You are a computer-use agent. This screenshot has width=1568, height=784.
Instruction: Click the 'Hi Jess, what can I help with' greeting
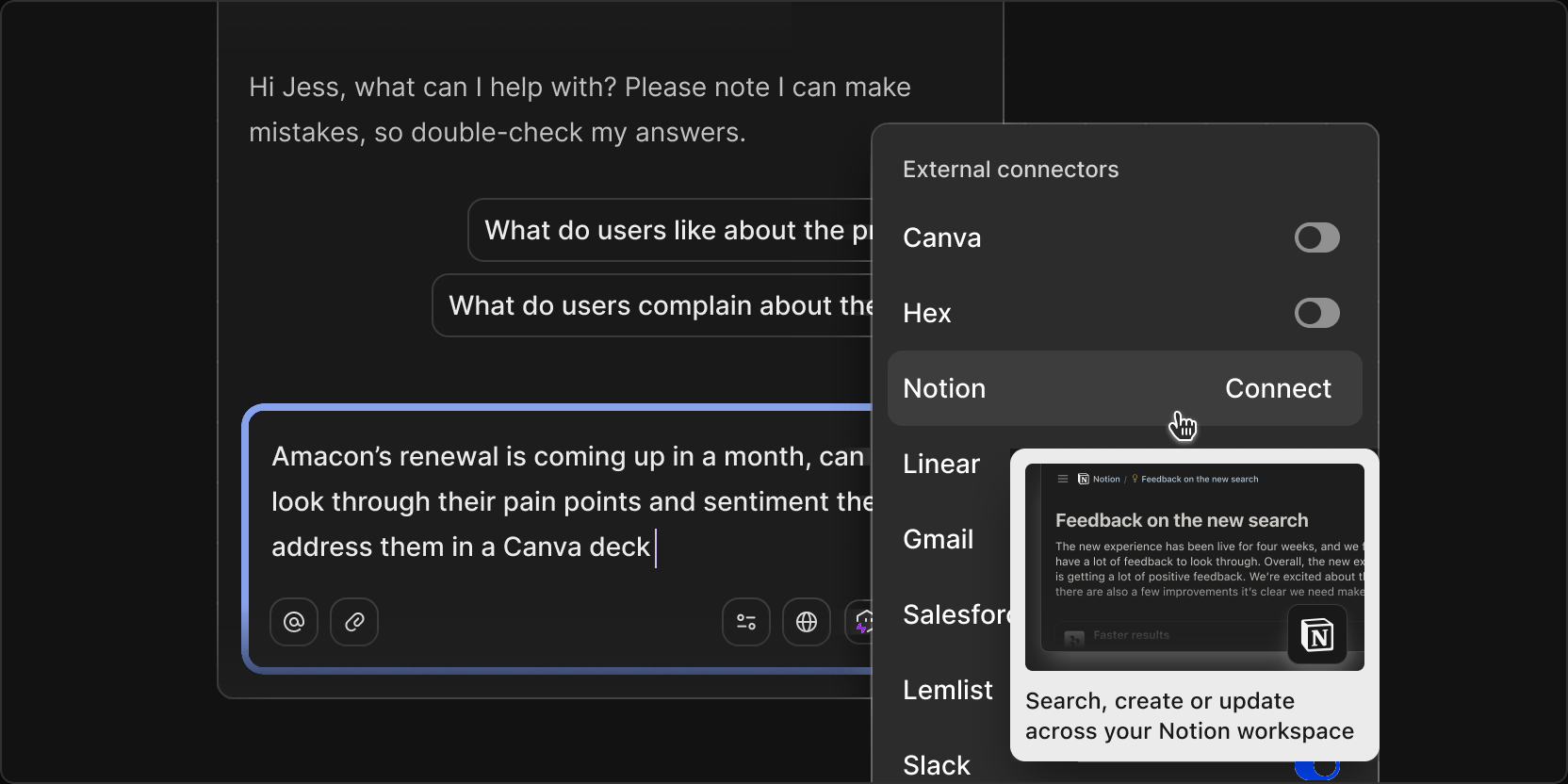[x=580, y=109]
